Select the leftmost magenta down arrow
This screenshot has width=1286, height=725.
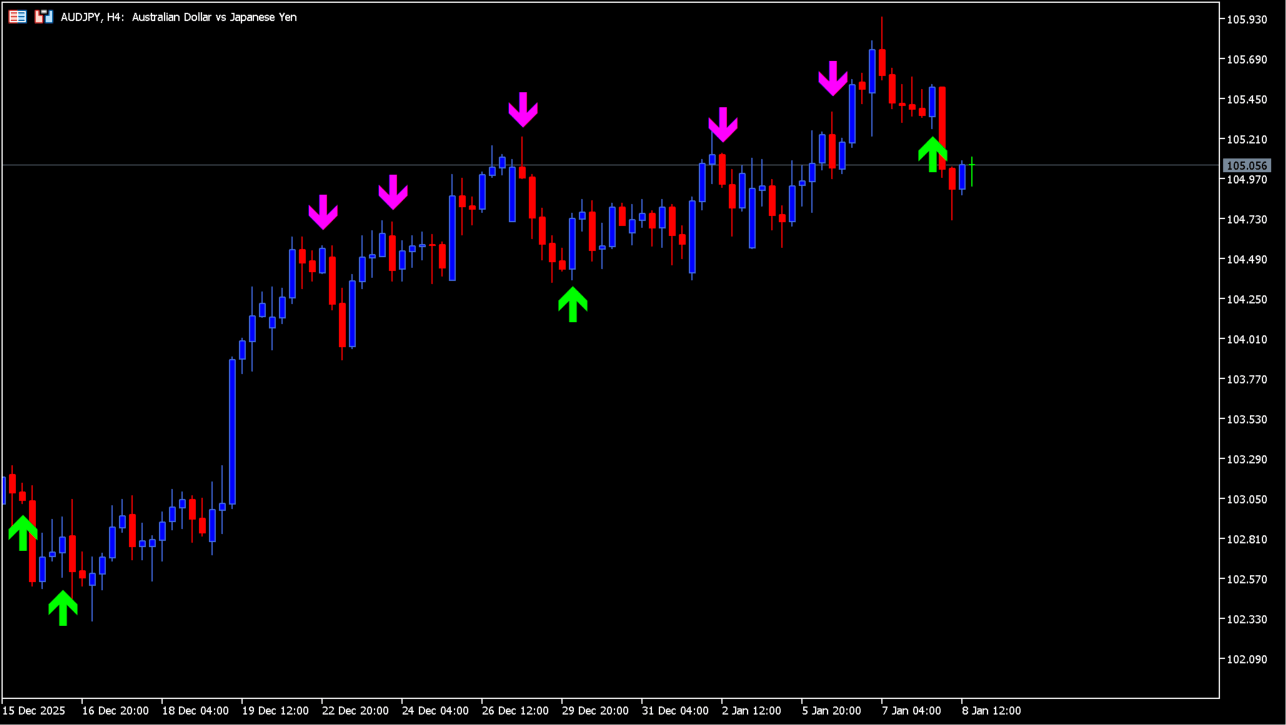coord(322,211)
